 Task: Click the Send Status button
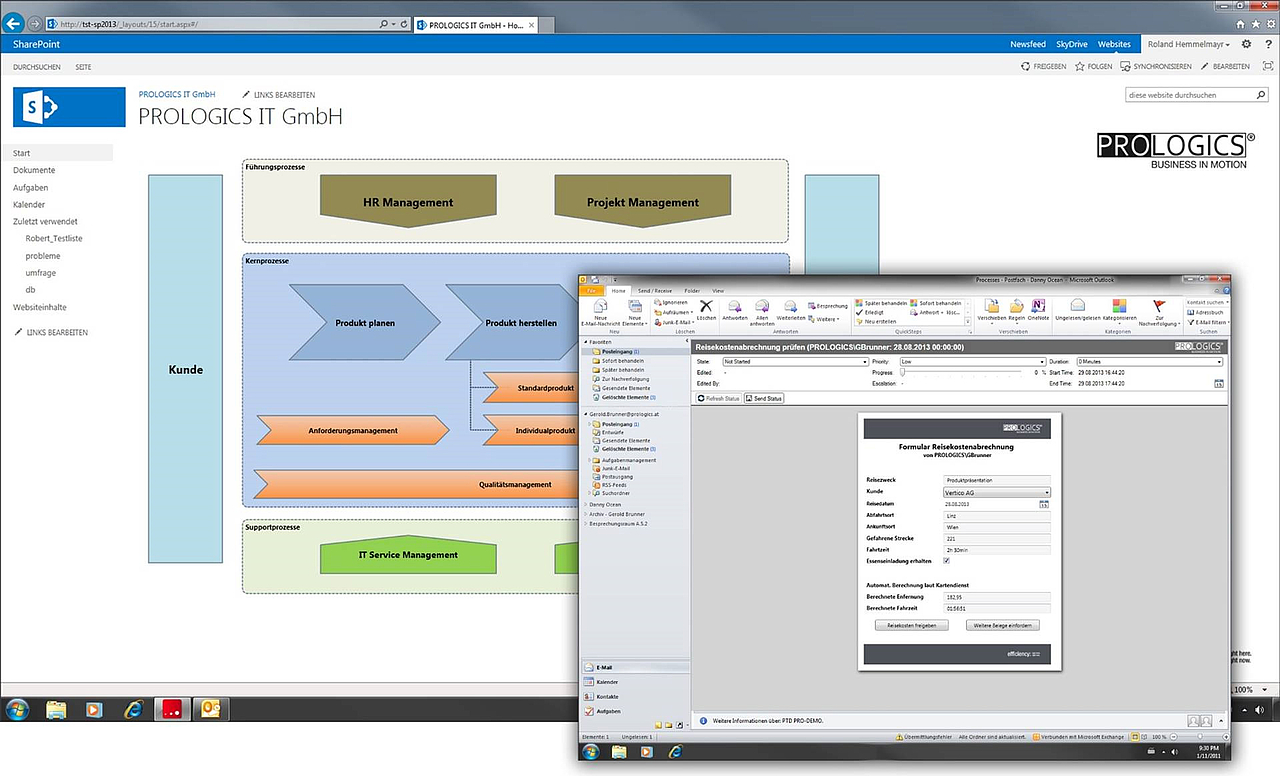[764, 399]
